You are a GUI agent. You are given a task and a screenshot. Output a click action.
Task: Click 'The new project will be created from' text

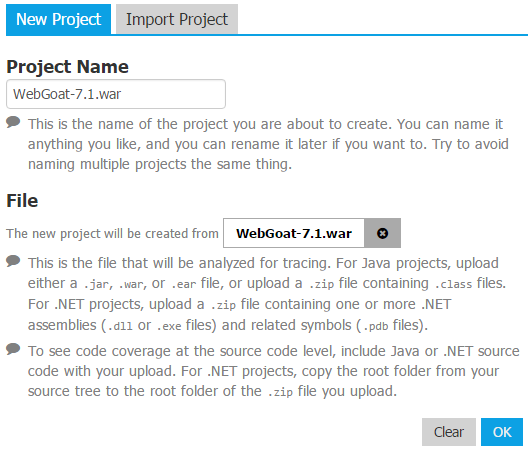[x=112, y=233]
